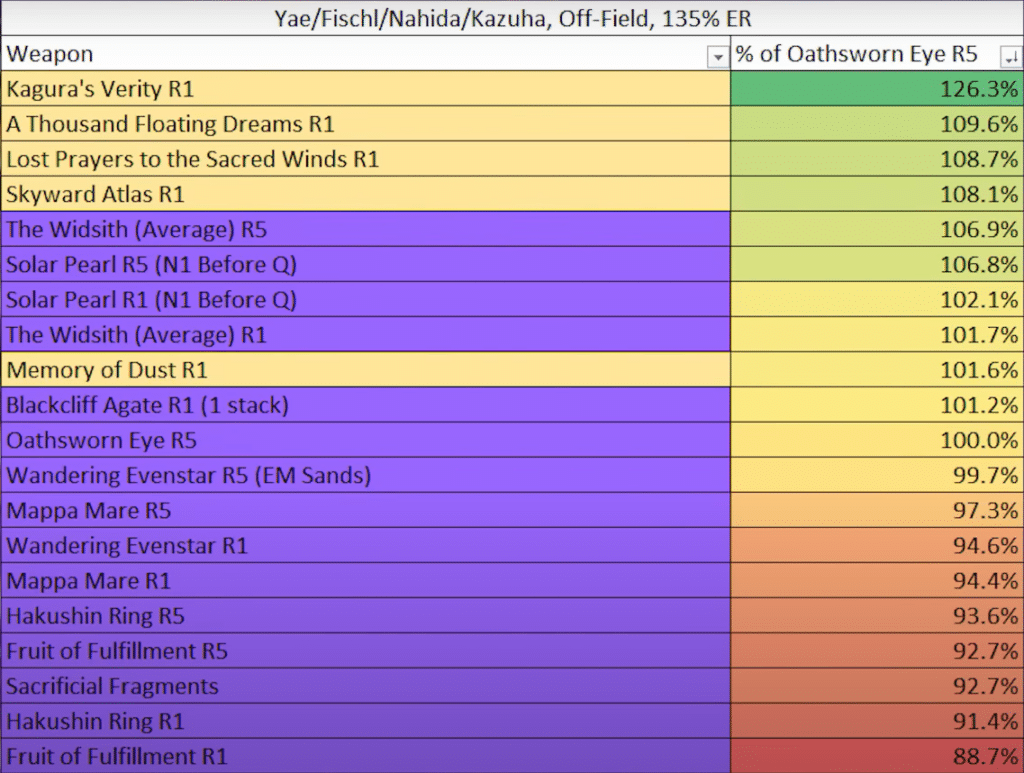Select the 93.6% value cell

pyautogui.click(x=877, y=616)
